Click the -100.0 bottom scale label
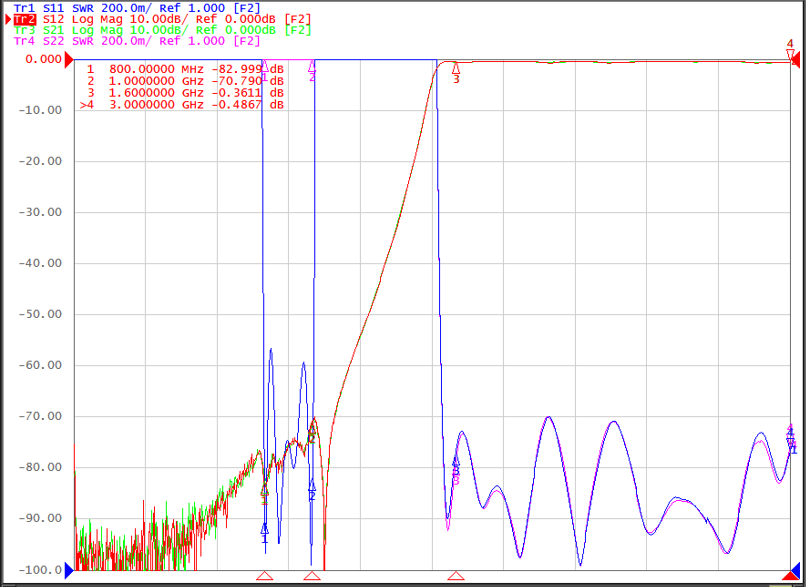The image size is (806, 587). pyautogui.click(x=40, y=570)
